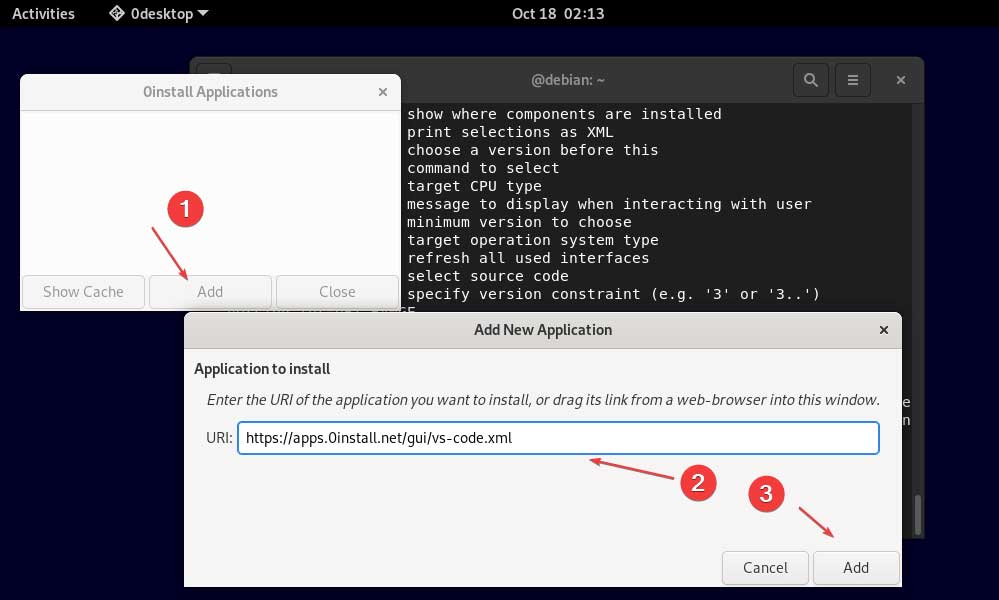Click Cancel in Add New Application dialog
999x600 pixels.
point(765,567)
